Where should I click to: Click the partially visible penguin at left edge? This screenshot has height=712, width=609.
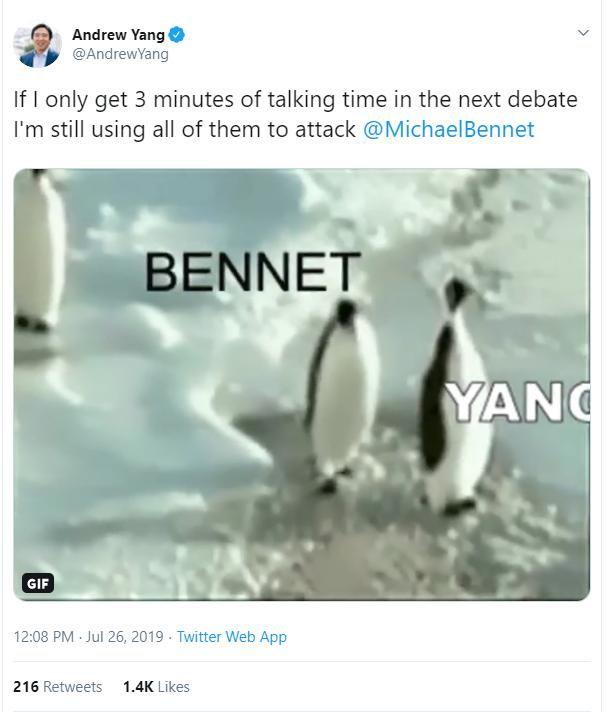[39, 250]
